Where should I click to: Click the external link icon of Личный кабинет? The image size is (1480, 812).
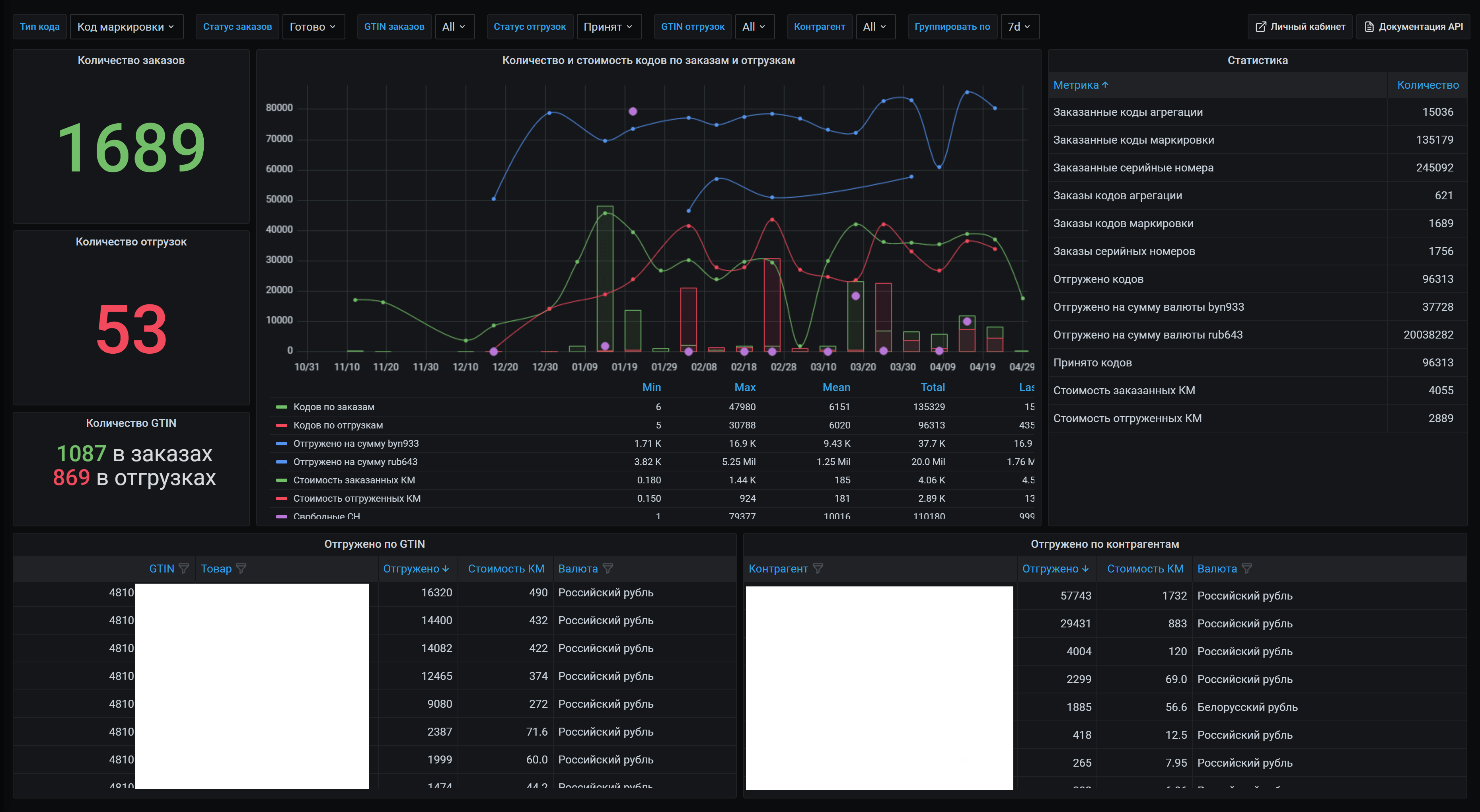coord(1260,27)
